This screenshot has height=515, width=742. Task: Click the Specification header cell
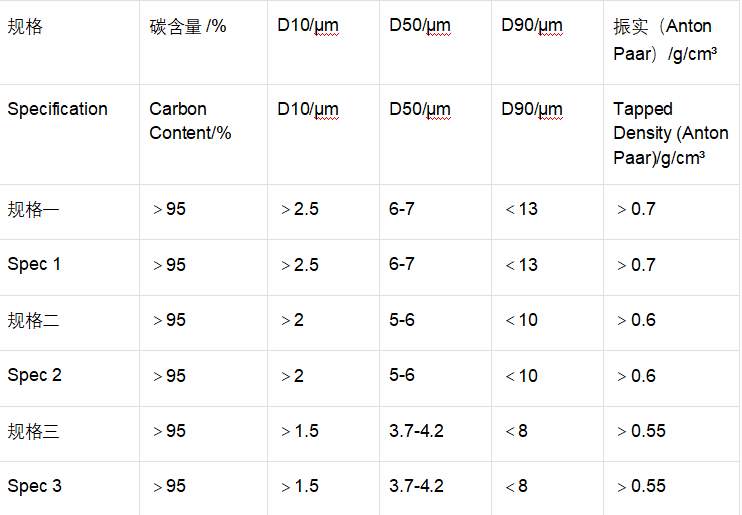pos(57,109)
